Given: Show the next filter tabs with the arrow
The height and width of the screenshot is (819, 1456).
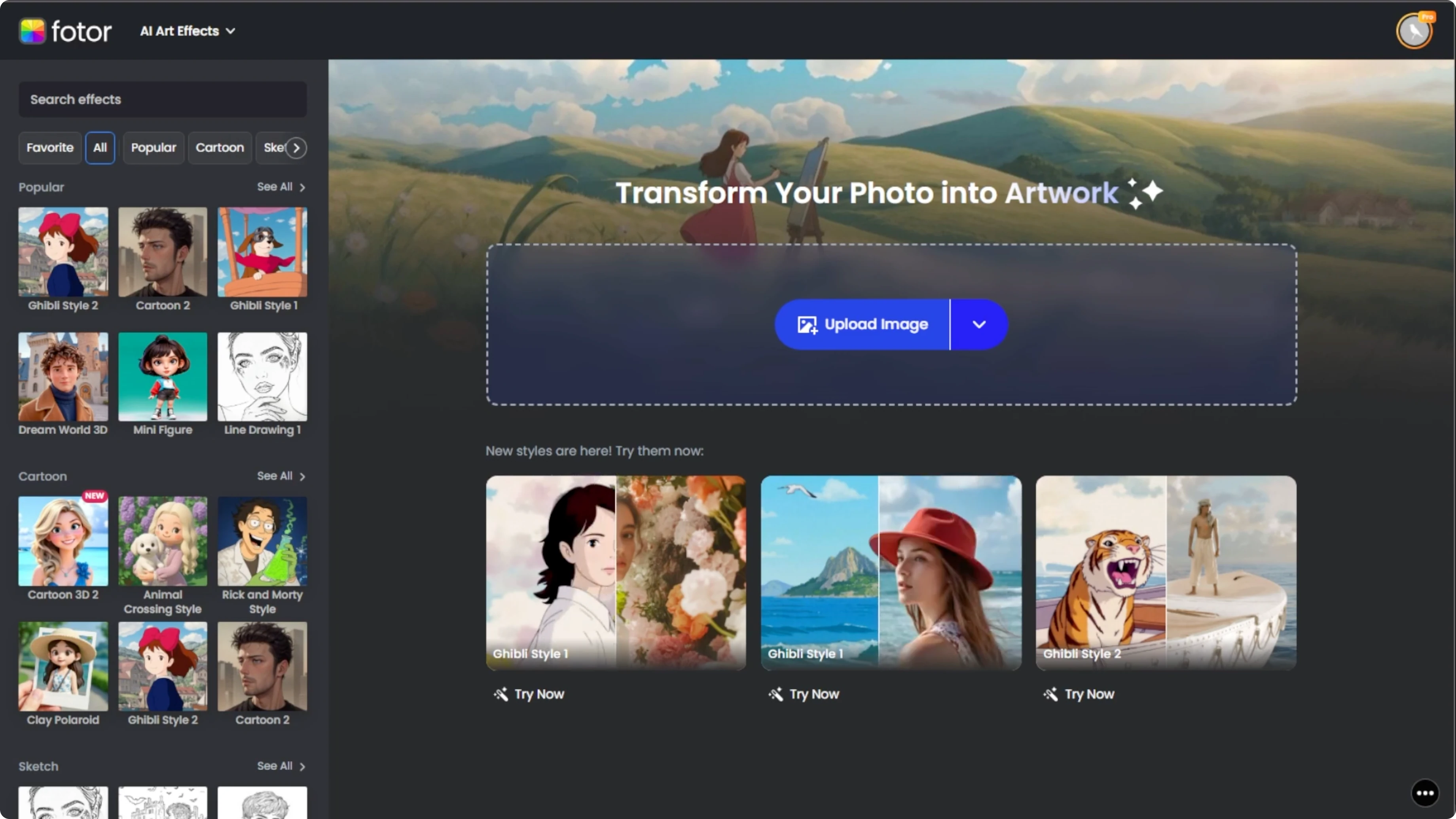Looking at the screenshot, I should [x=296, y=148].
